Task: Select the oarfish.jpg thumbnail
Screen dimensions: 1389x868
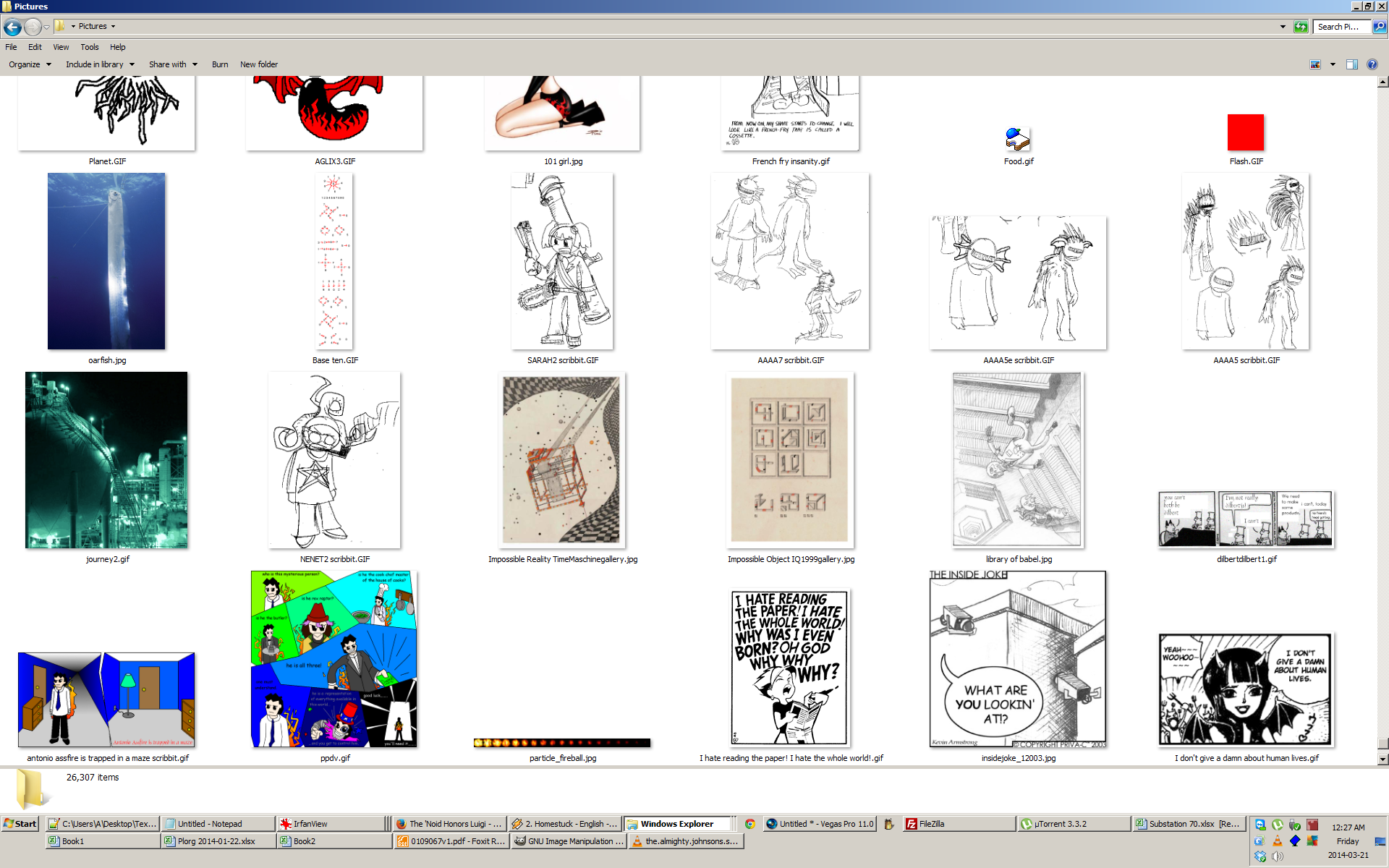Action: 106,261
